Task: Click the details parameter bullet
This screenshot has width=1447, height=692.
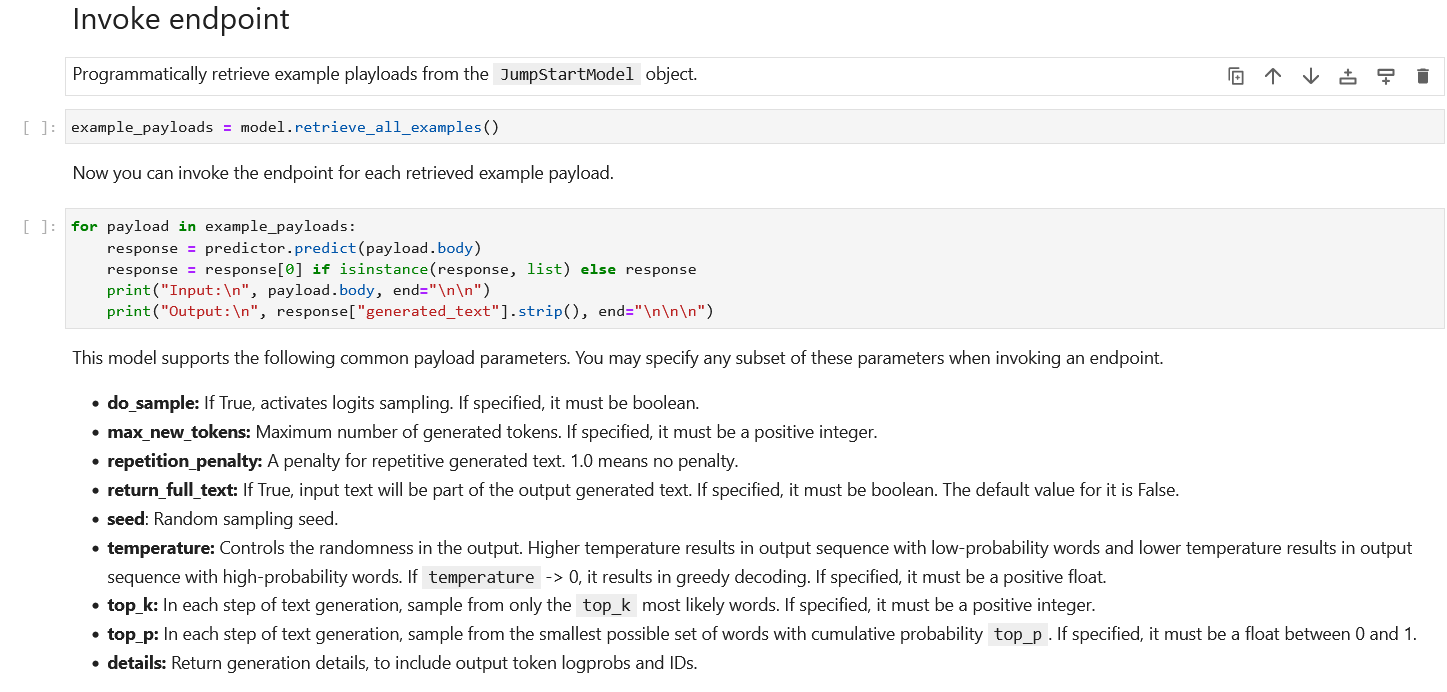Action: click(137, 662)
